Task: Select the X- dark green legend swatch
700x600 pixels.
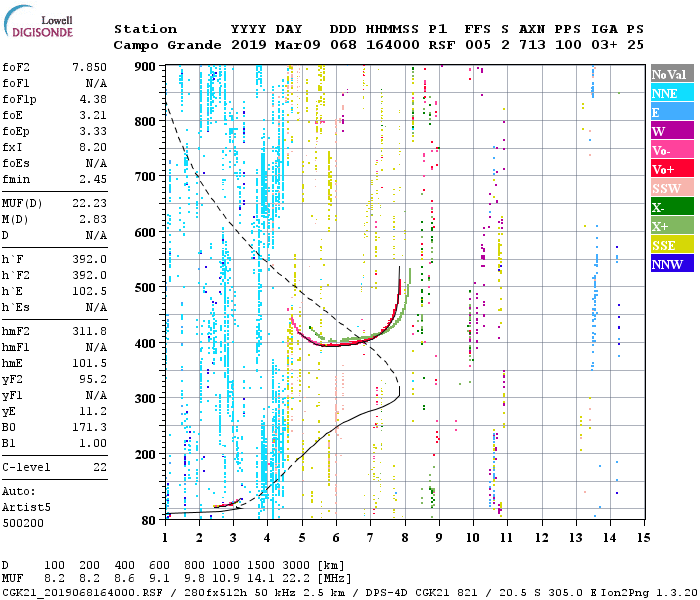Action: click(x=672, y=206)
